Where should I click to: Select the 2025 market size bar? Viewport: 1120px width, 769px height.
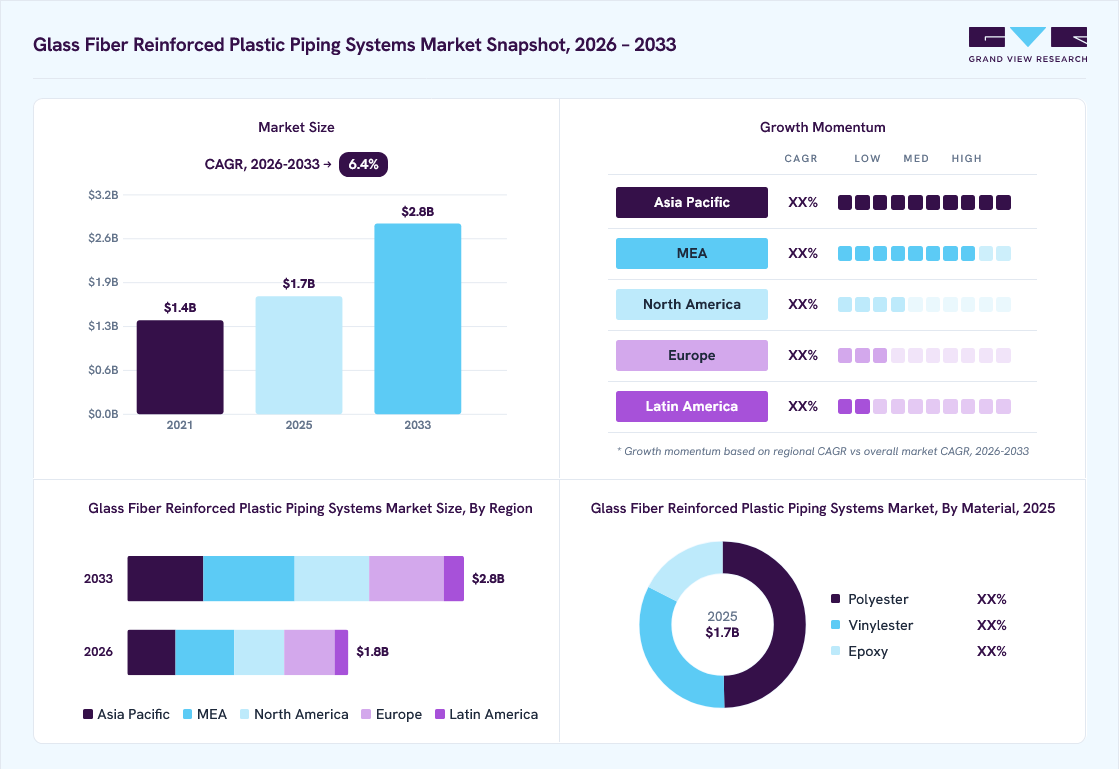pos(299,355)
